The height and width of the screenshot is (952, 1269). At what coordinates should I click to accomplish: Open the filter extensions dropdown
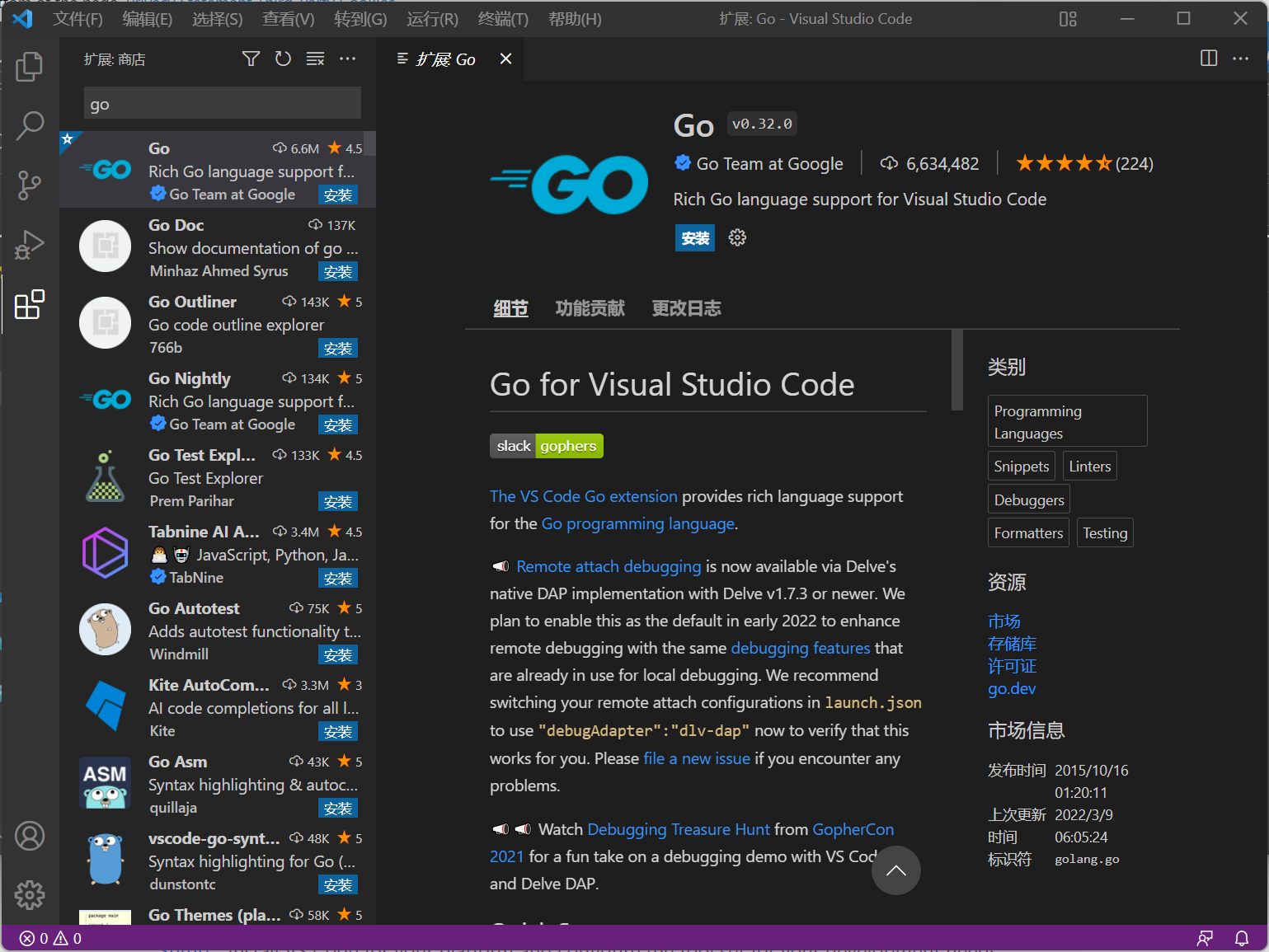[x=251, y=59]
